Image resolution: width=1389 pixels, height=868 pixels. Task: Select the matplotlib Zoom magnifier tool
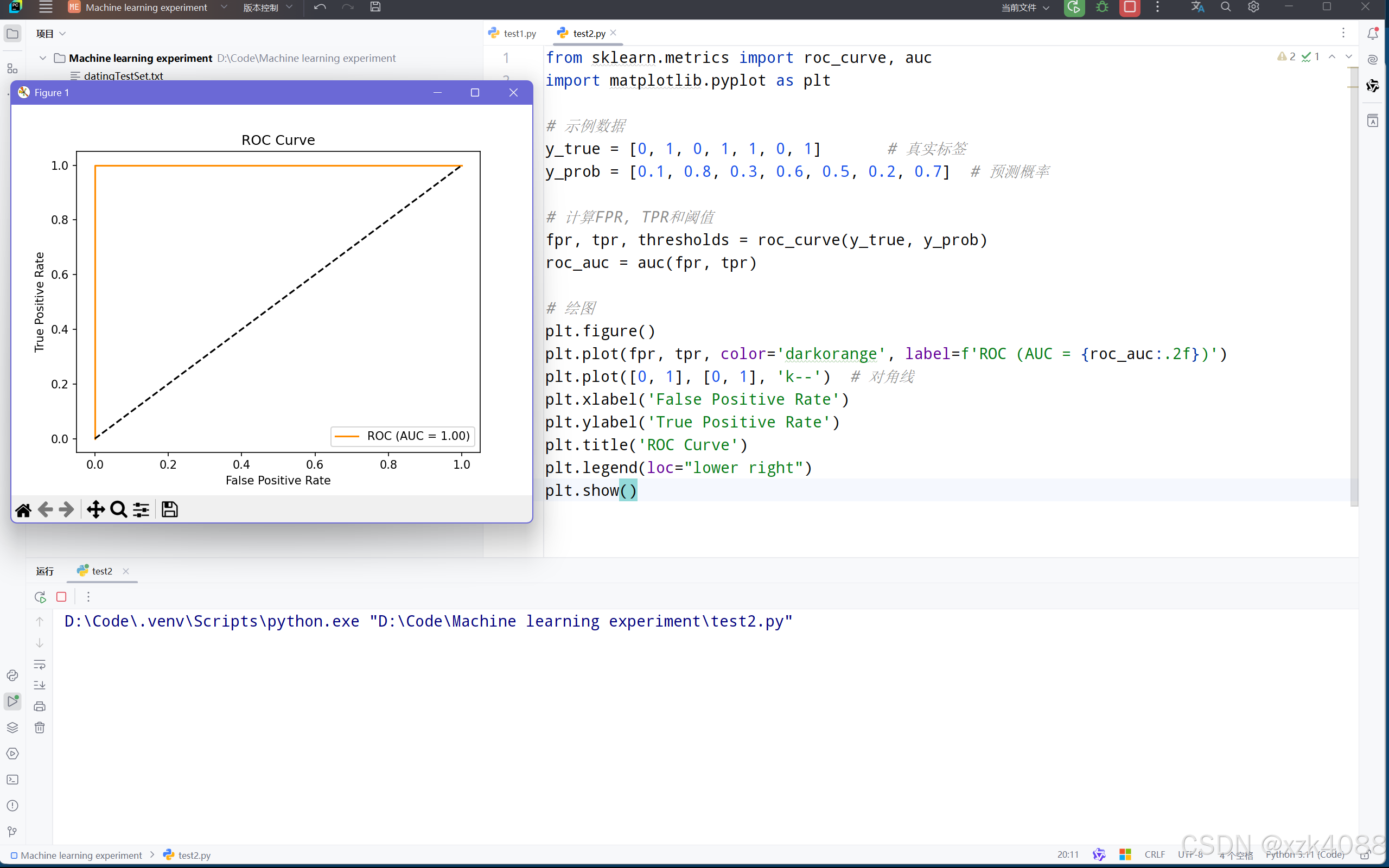118,509
